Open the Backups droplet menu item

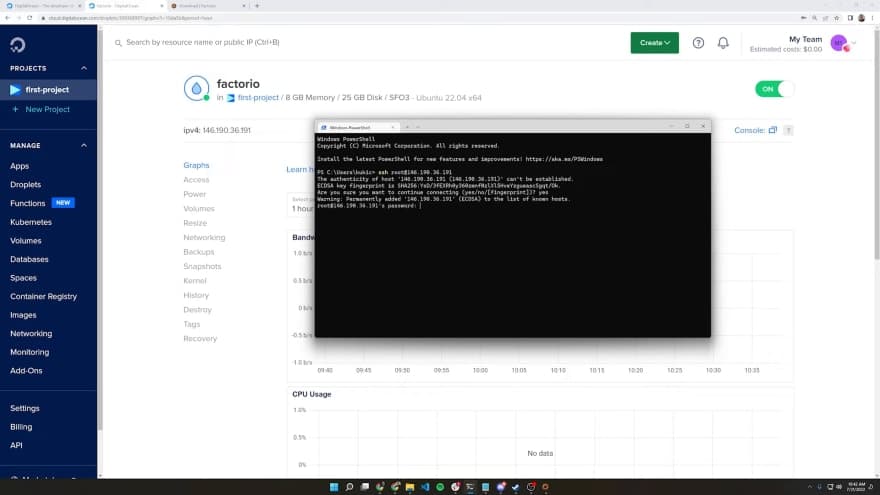198,252
